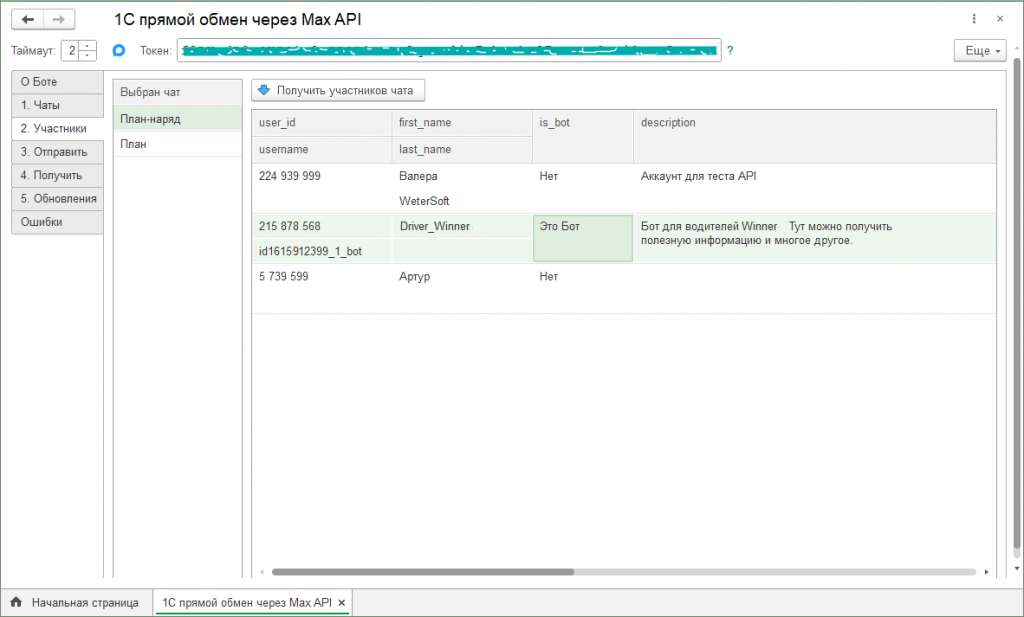The image size is (1024, 617).
Task: Select the План chat in list
Action: (177, 144)
